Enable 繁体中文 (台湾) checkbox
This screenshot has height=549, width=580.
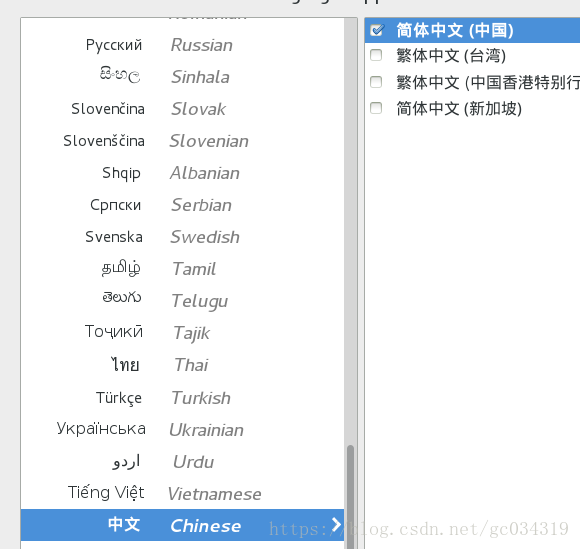pos(376,55)
